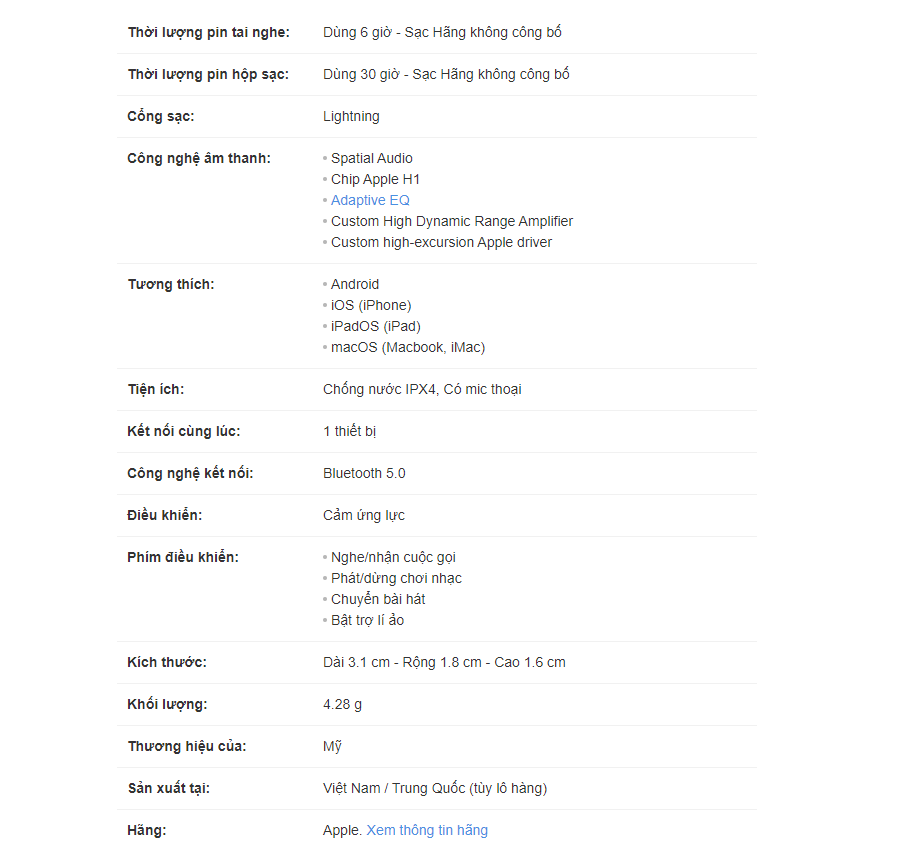Select the 'iOS (iPhone)' compatibility entry

point(371,305)
